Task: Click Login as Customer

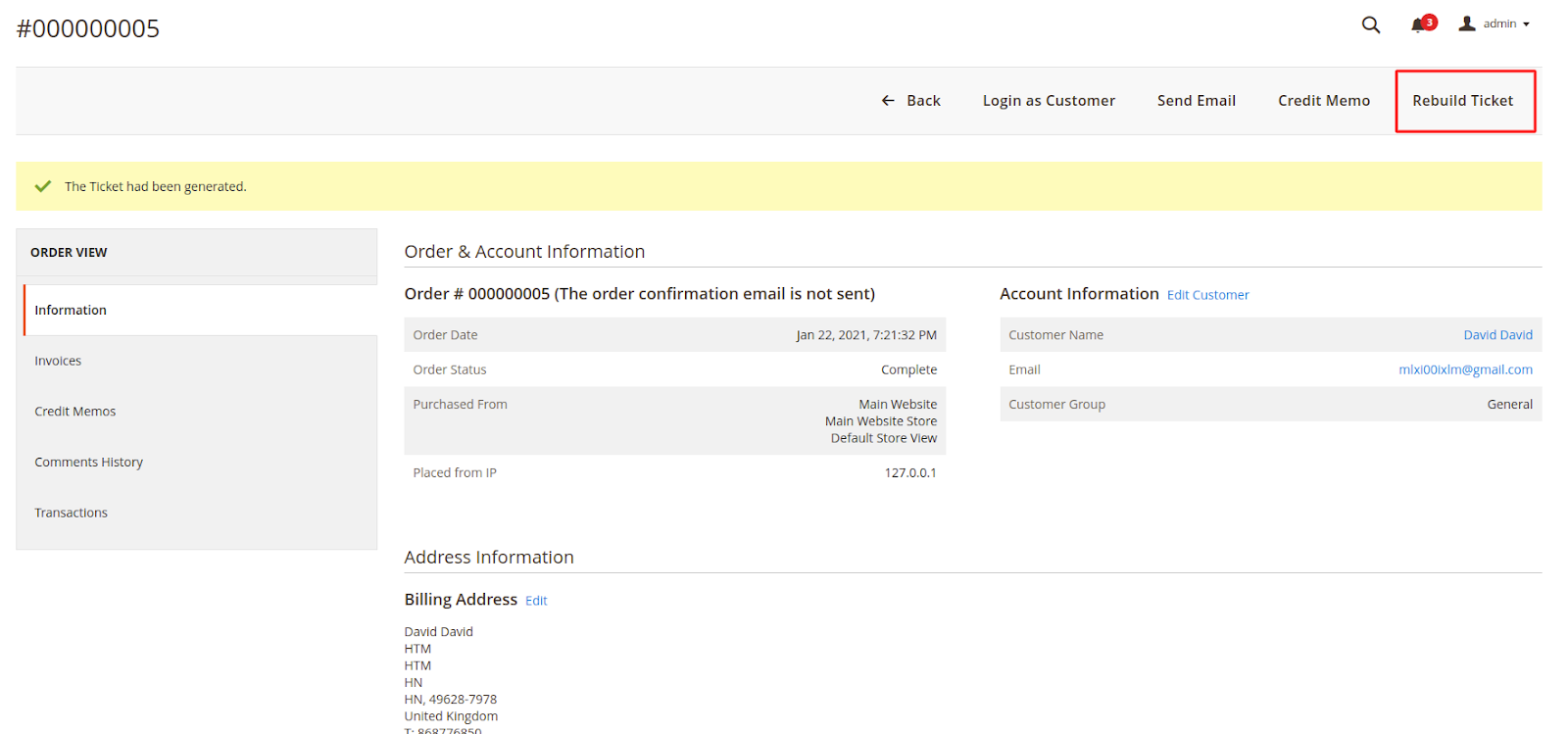Action: click(x=1048, y=101)
